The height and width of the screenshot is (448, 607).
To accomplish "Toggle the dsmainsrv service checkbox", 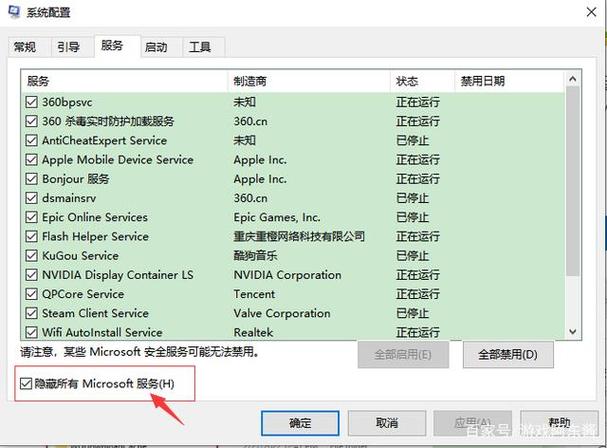I will pos(31,198).
